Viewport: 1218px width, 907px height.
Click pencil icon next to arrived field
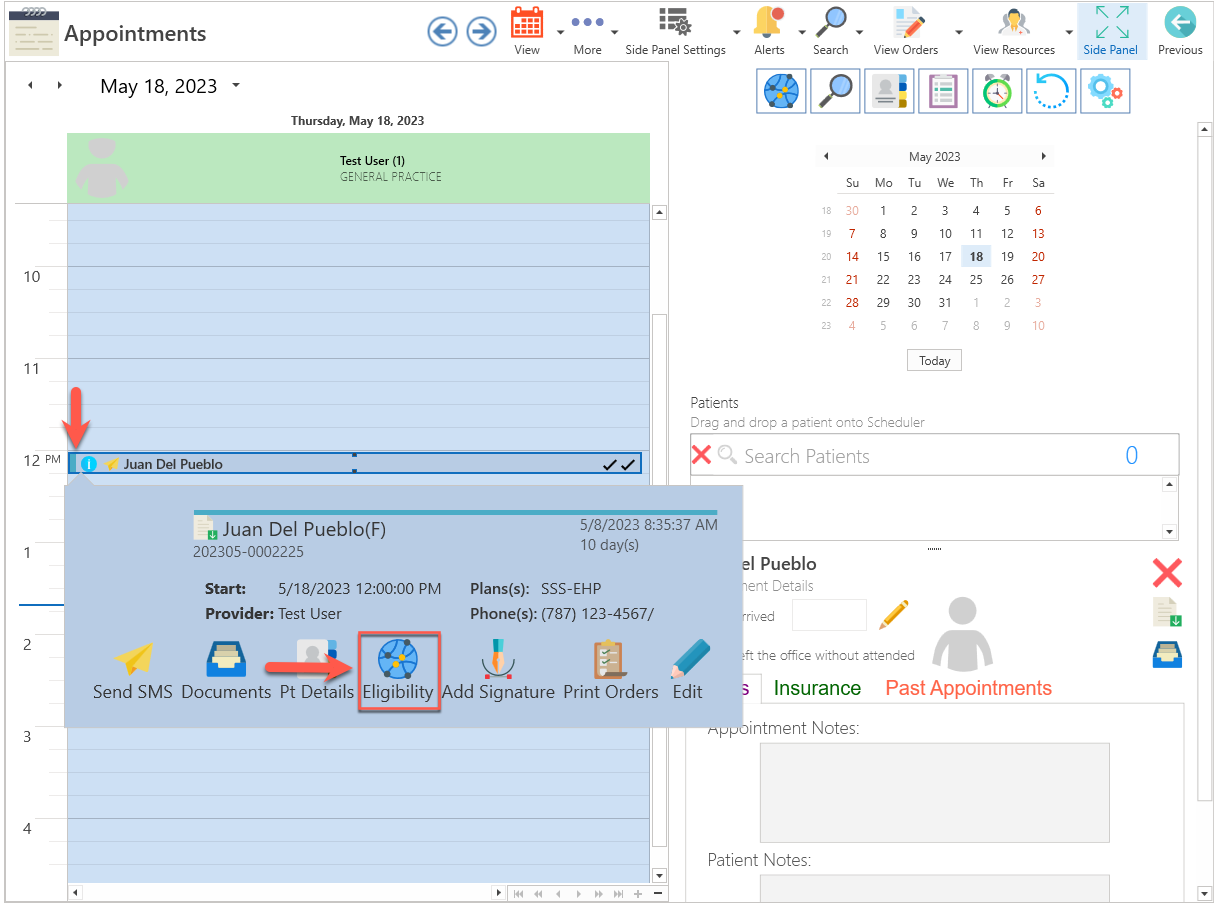point(894,614)
